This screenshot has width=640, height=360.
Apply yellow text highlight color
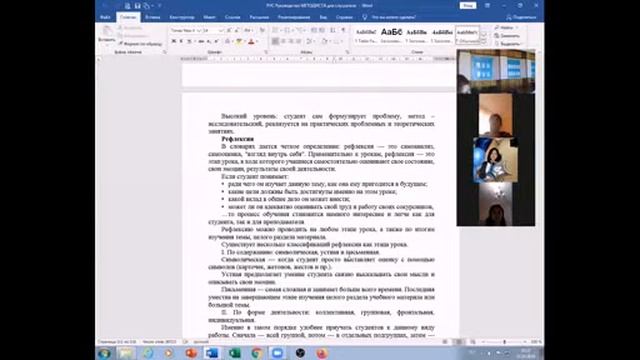[239, 41]
